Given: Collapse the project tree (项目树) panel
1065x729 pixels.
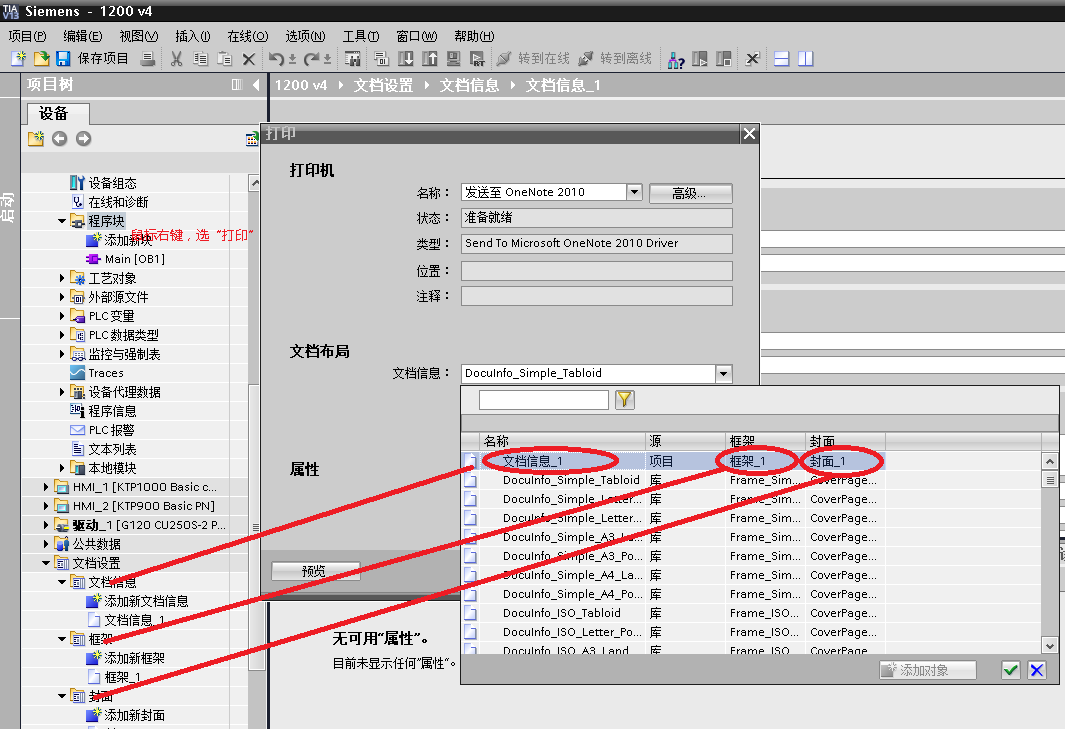Looking at the screenshot, I should coord(256,85).
